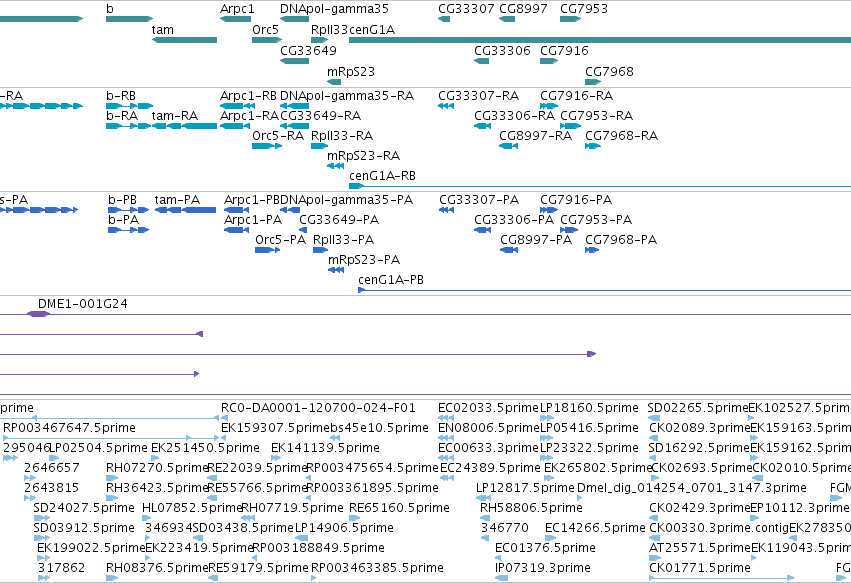Viewport: 851px width, 583px height.
Task: Click the DNApol-gamma35-RA transcript
Action: pos(295,106)
